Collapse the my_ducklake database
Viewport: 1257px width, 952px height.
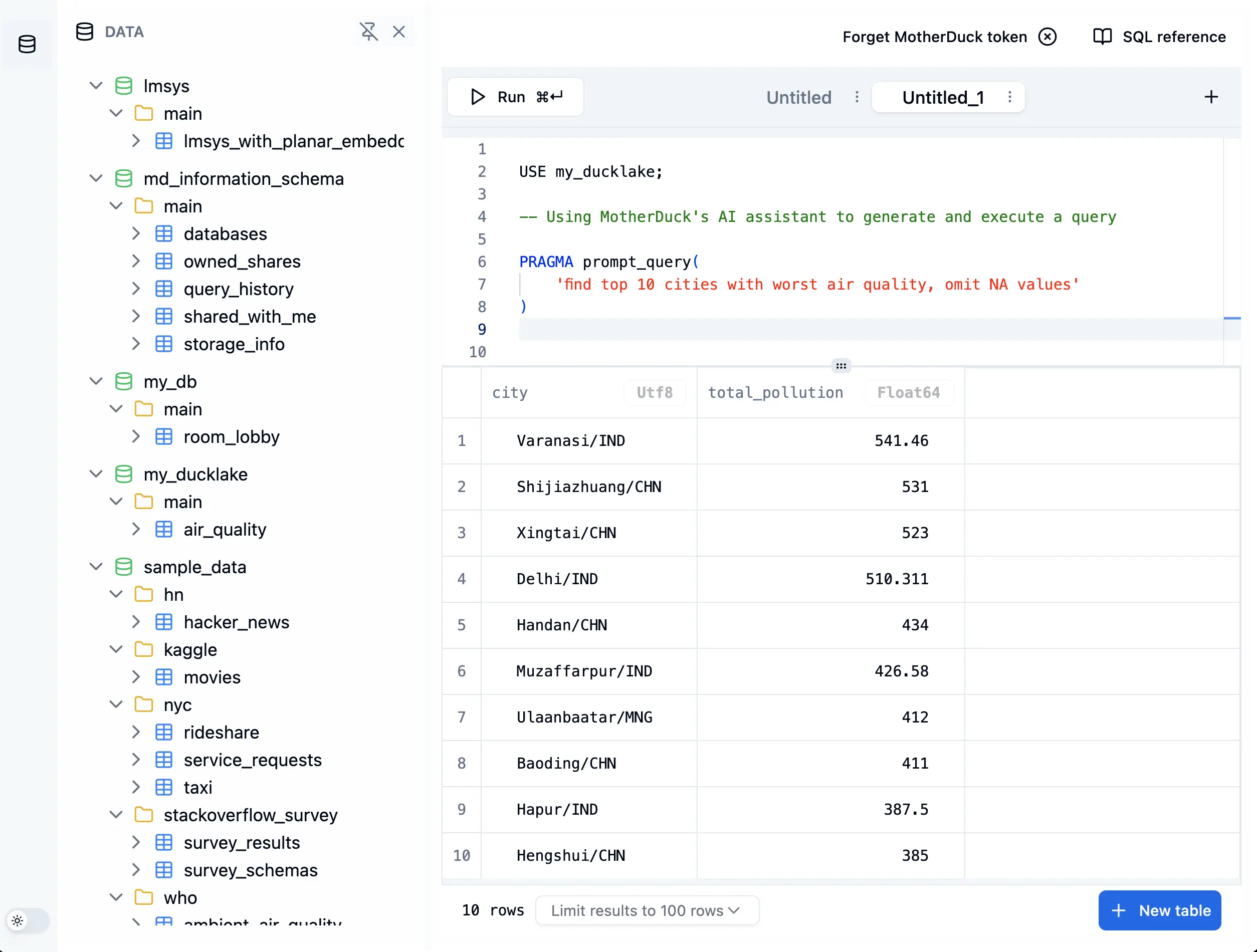click(x=95, y=474)
